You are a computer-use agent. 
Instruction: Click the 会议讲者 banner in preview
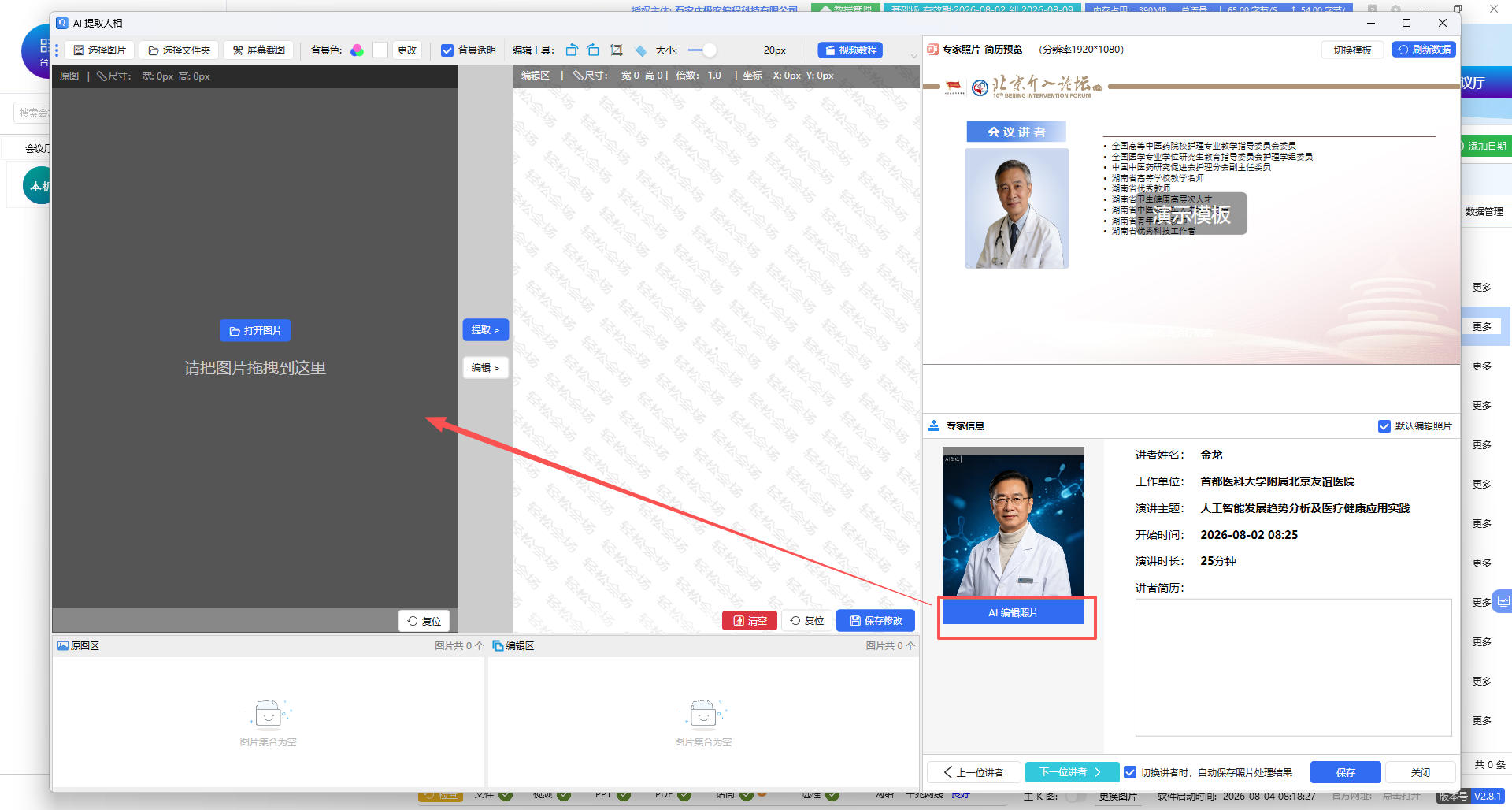coord(1017,132)
